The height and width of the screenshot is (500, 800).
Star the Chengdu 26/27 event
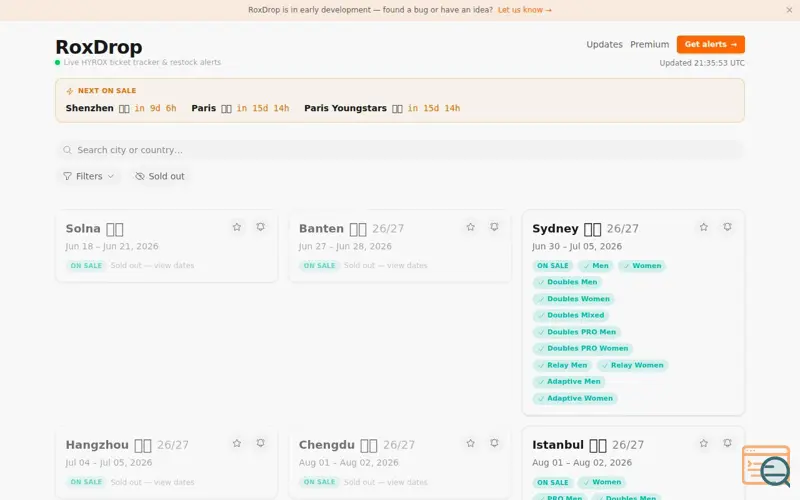(x=470, y=443)
